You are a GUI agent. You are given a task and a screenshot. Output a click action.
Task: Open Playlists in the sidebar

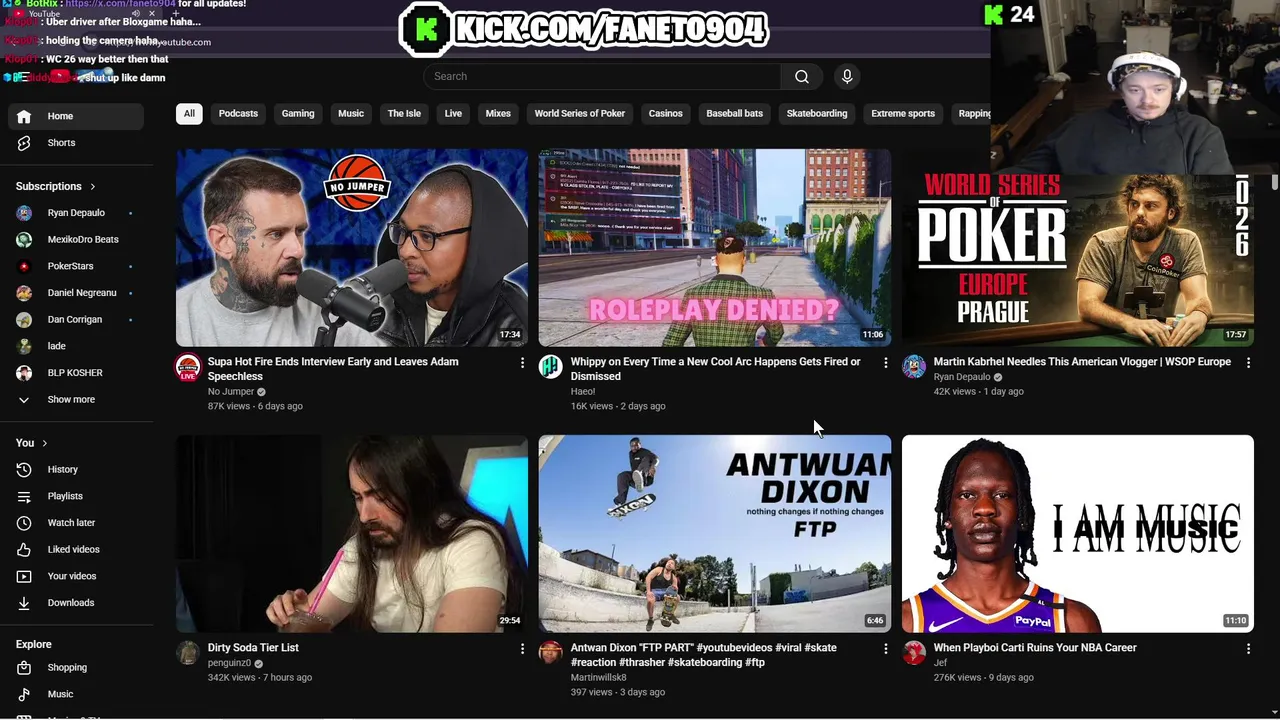tap(76, 496)
